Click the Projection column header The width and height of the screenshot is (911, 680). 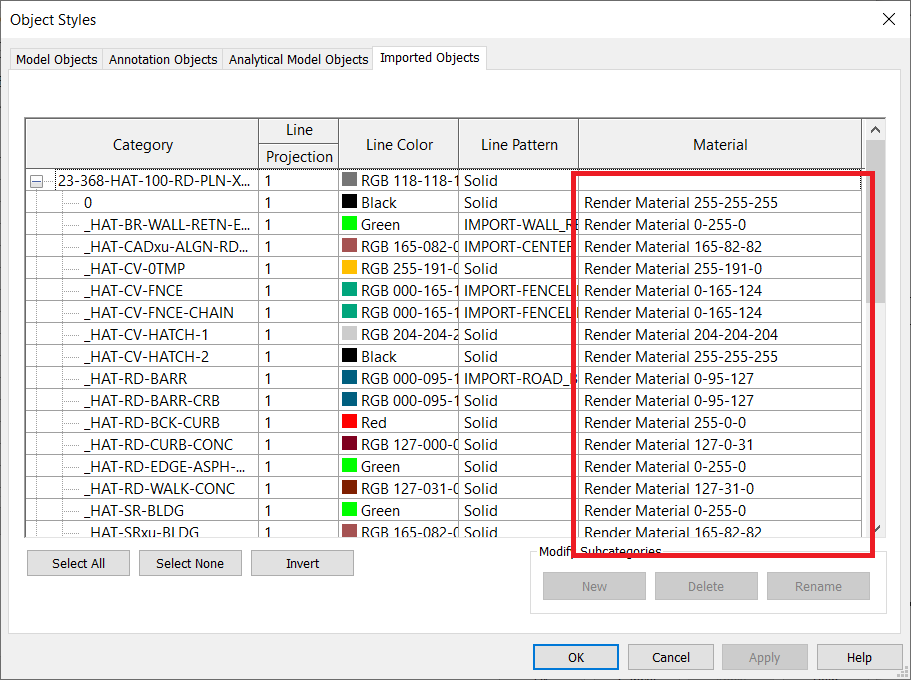(299, 156)
